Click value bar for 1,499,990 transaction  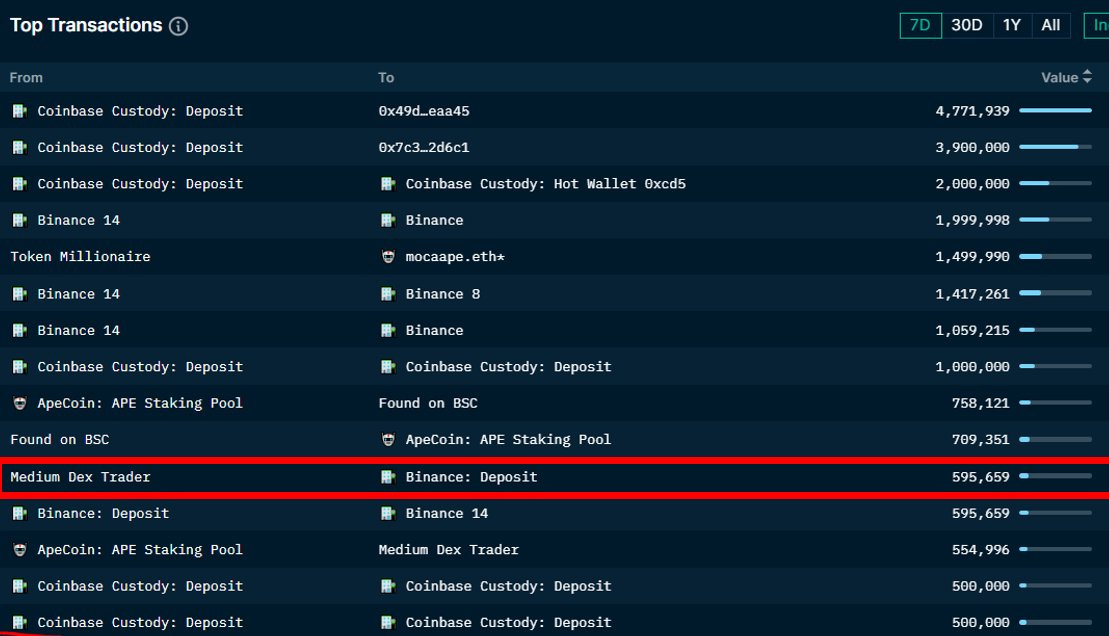click(1055, 256)
